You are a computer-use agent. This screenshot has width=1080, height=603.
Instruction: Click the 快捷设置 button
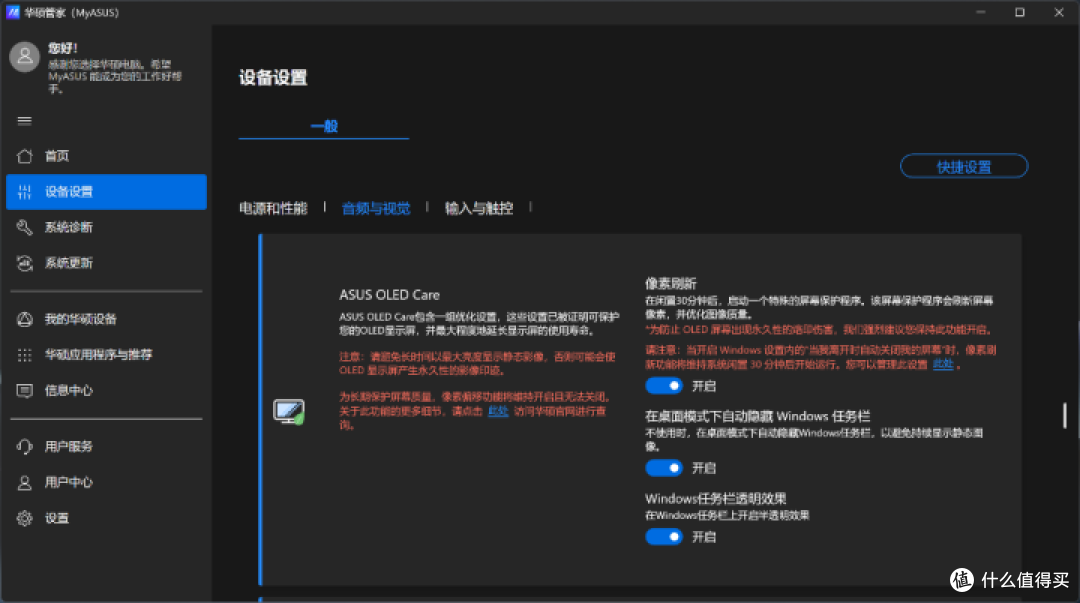964,166
